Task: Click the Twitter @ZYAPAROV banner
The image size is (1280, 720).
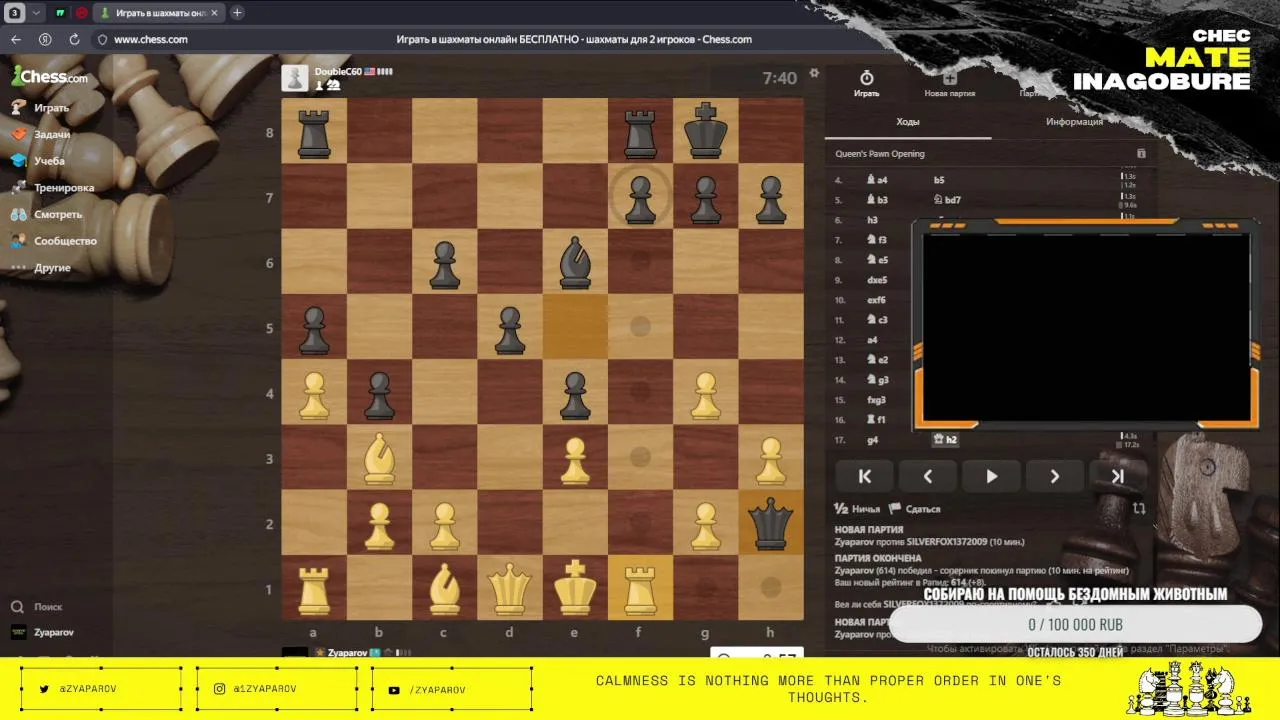Action: coord(101,689)
